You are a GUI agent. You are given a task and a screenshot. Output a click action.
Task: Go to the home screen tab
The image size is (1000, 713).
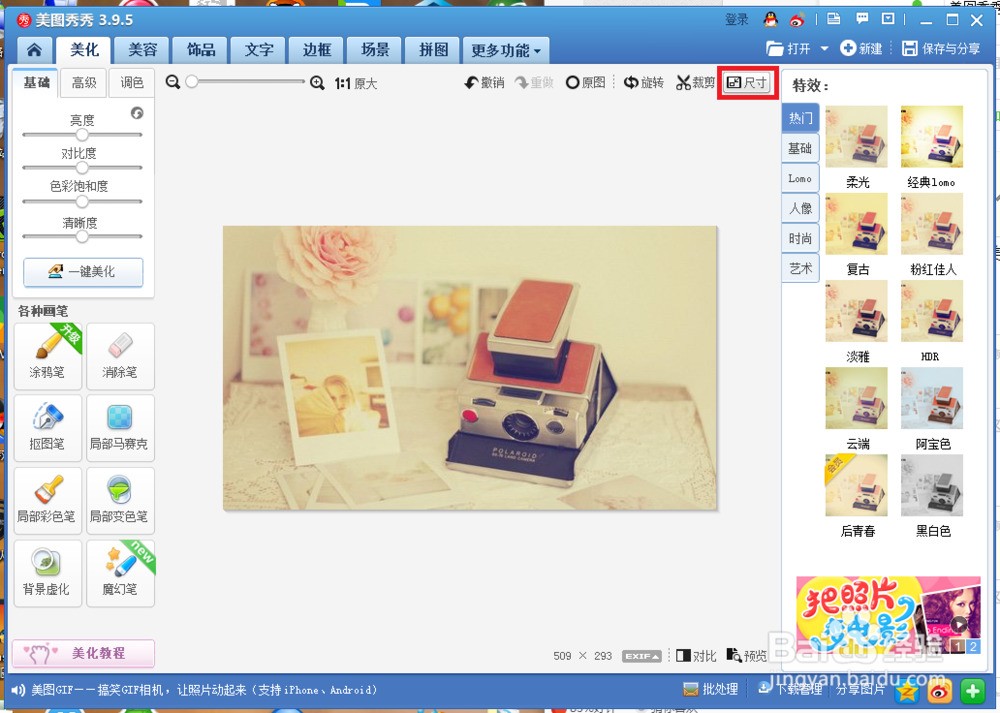tap(34, 50)
